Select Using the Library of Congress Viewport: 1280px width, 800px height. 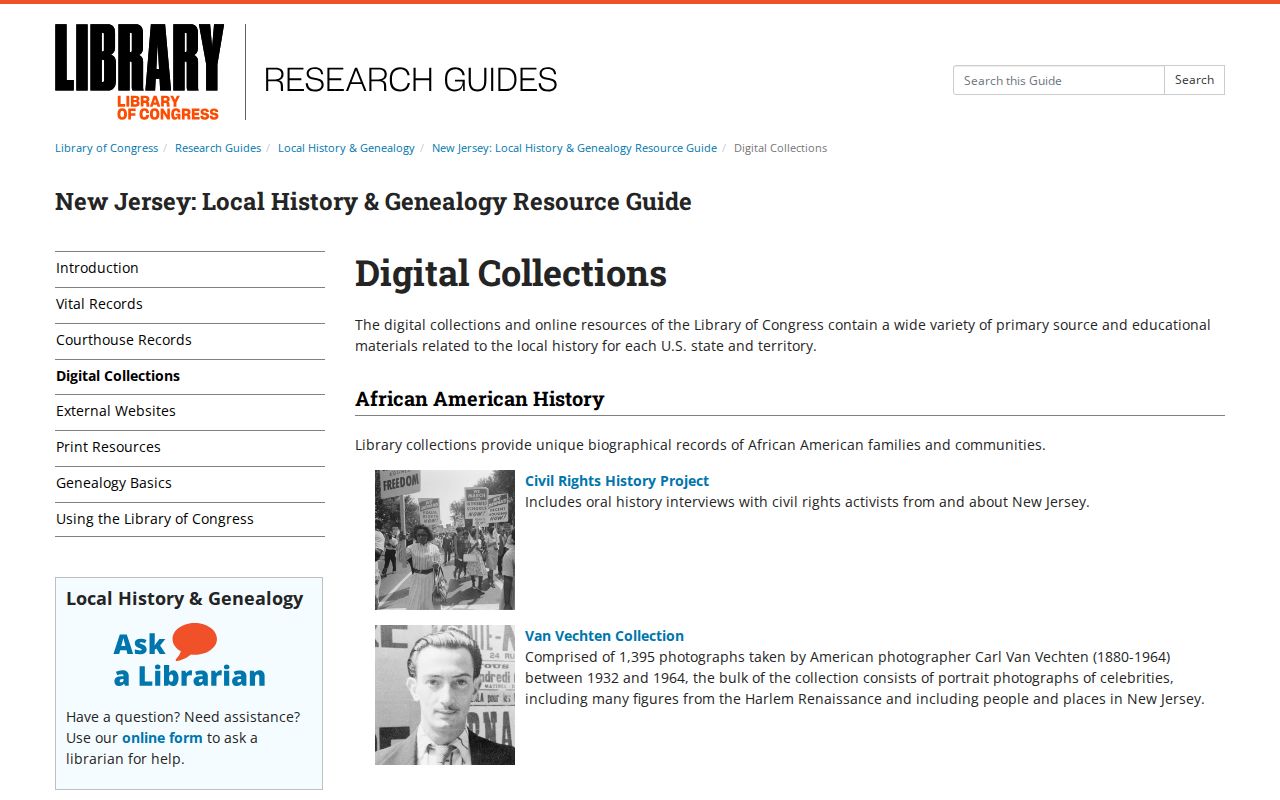pyautogui.click(x=190, y=519)
